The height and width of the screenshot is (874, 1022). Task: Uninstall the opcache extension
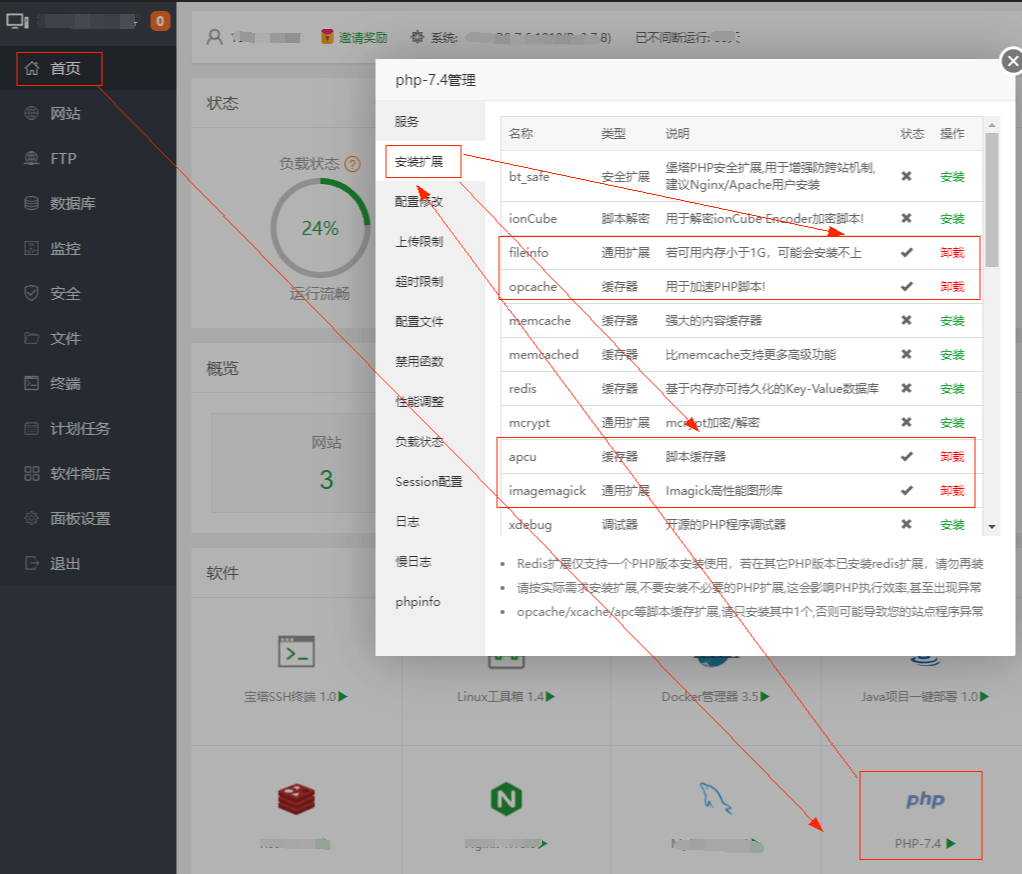click(x=950, y=286)
